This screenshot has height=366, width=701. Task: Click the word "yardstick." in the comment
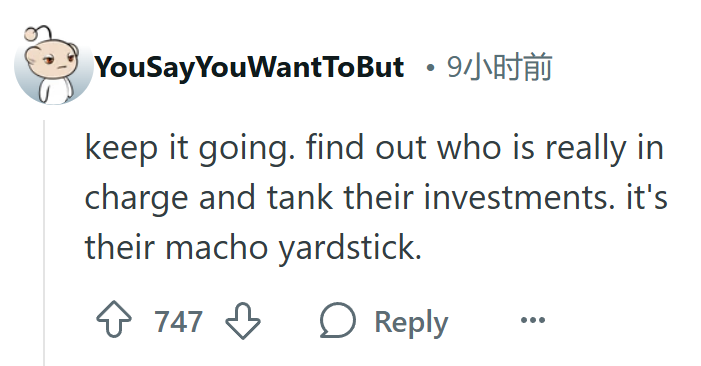point(350,248)
